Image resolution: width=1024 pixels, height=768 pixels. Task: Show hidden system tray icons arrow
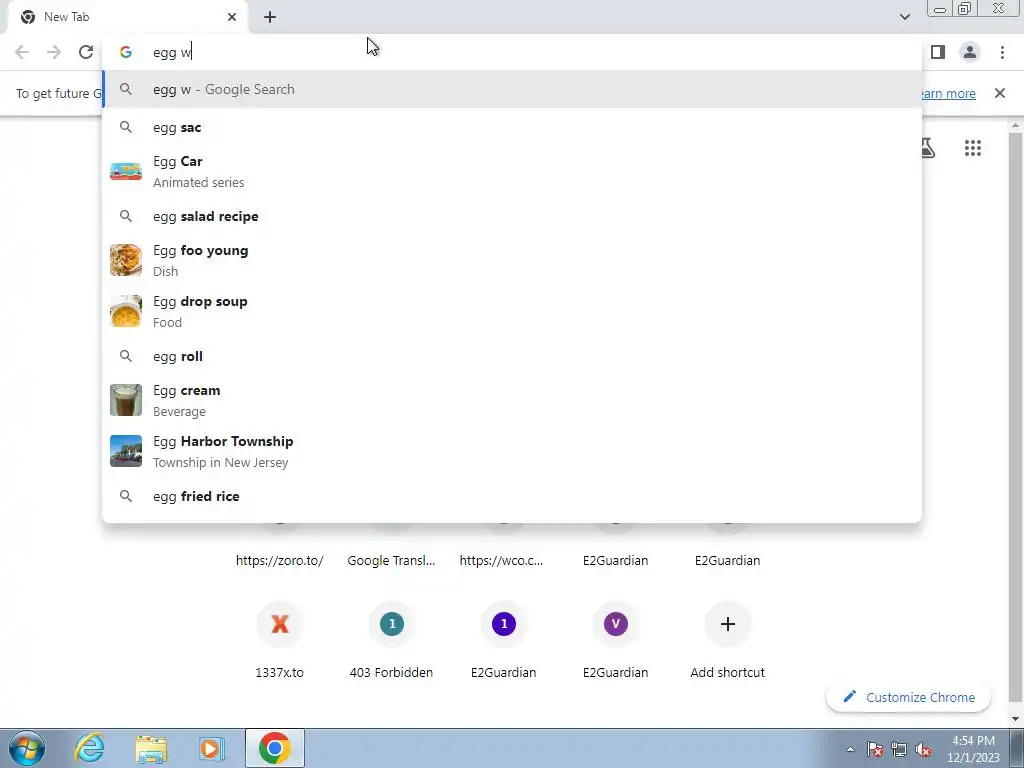[850, 749]
